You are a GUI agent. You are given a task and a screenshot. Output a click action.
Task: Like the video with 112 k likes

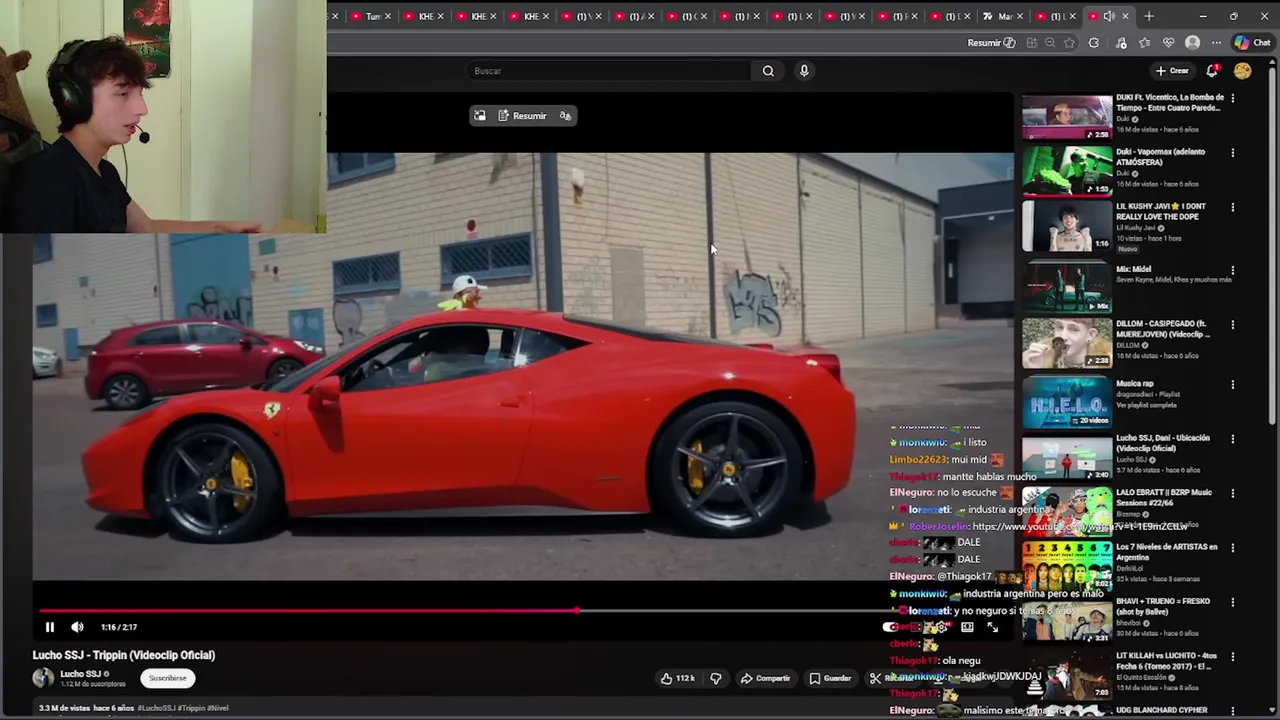click(x=677, y=678)
